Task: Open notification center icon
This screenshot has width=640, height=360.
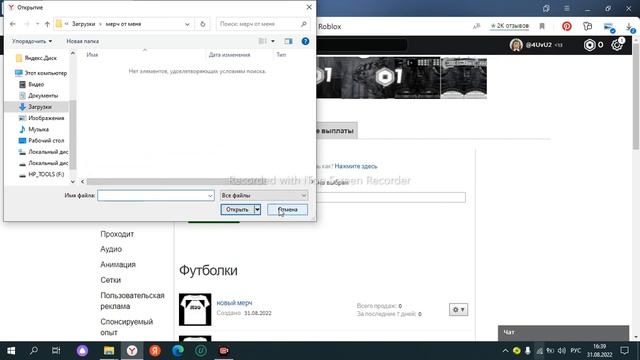Action: click(x=624, y=351)
